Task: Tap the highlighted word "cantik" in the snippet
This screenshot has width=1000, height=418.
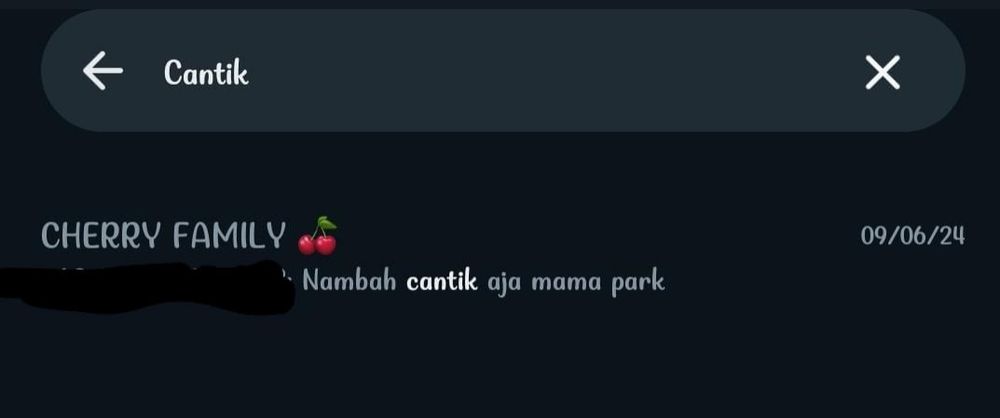Action: click(x=442, y=281)
